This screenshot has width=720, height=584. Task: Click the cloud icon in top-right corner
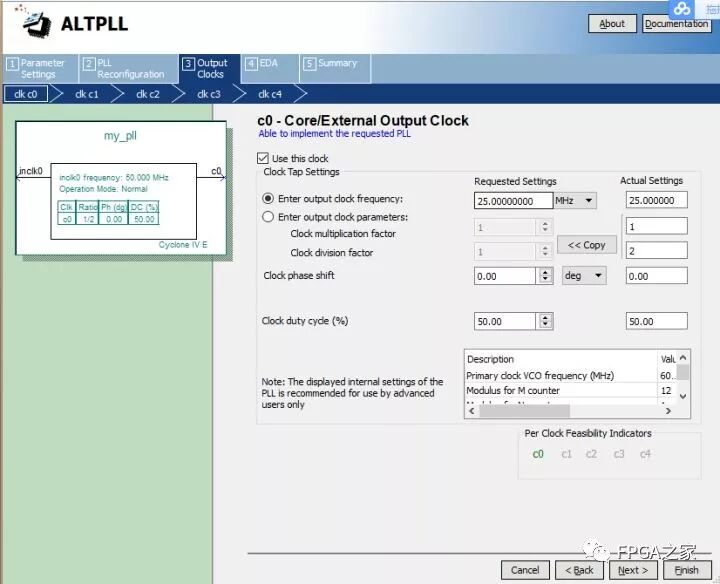point(682,8)
